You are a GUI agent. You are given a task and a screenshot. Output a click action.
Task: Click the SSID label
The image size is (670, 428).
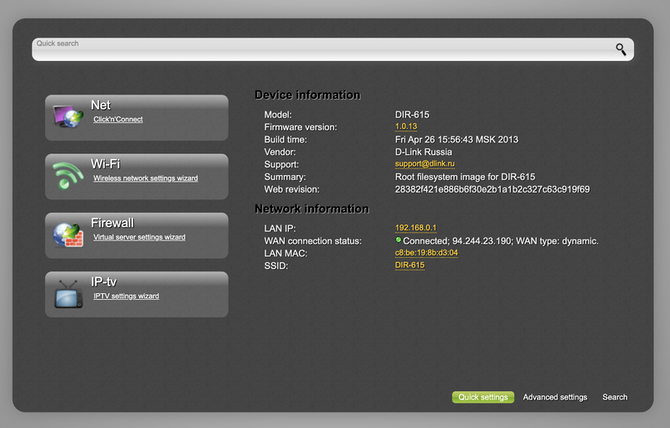276,266
